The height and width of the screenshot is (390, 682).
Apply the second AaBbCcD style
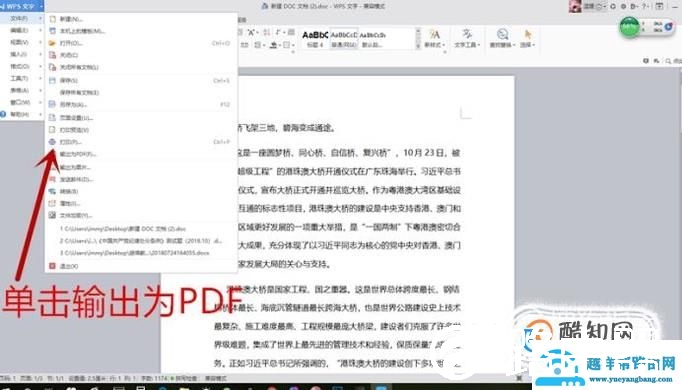click(x=344, y=39)
